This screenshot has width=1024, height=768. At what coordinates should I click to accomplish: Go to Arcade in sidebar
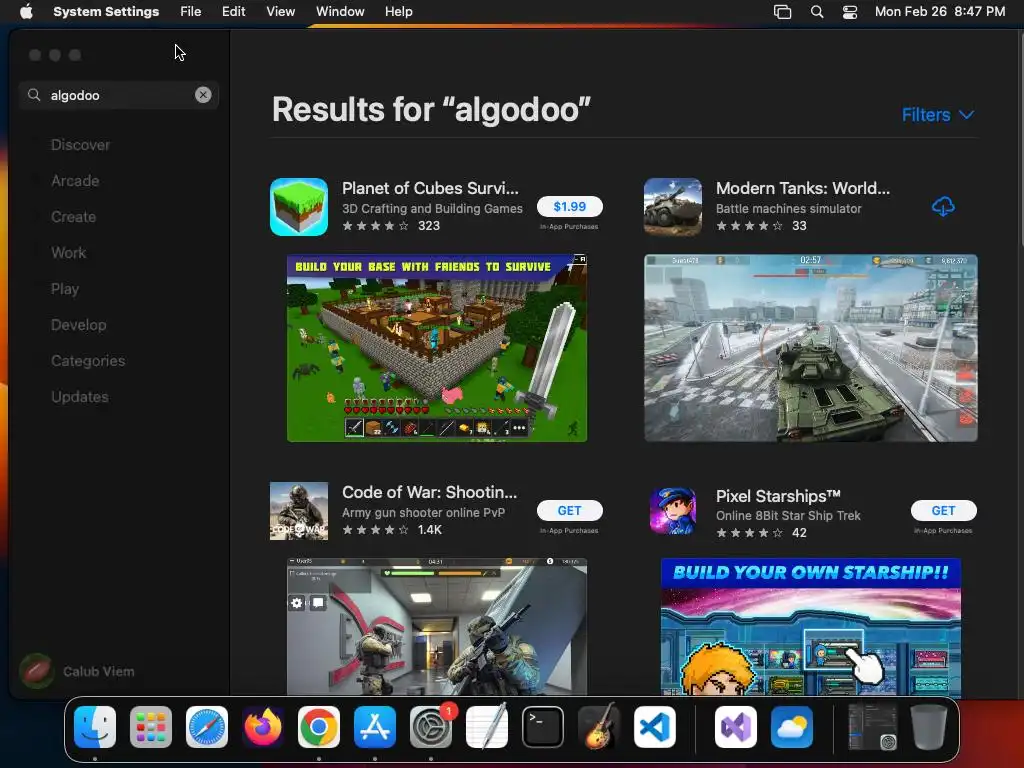click(75, 181)
